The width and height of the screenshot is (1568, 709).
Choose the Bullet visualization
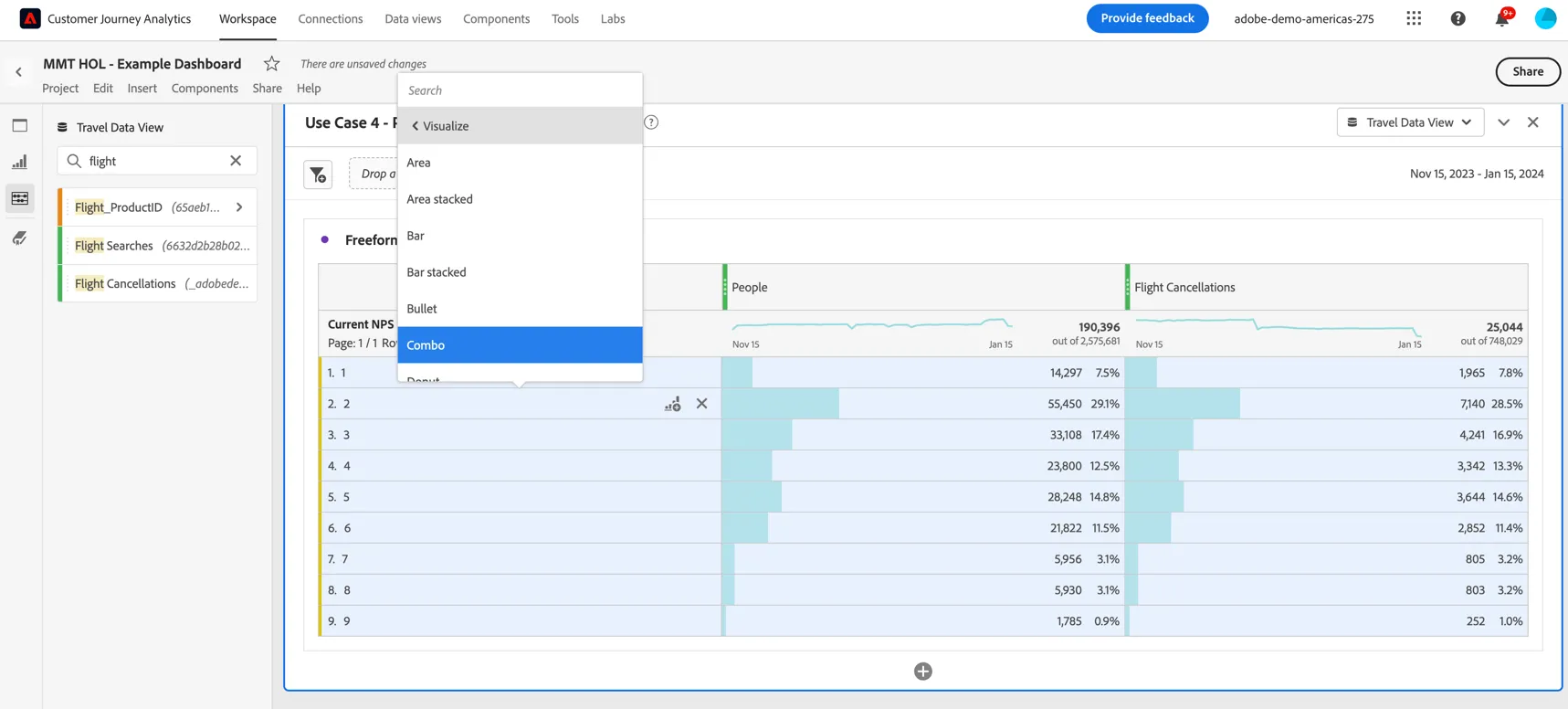pyautogui.click(x=520, y=309)
